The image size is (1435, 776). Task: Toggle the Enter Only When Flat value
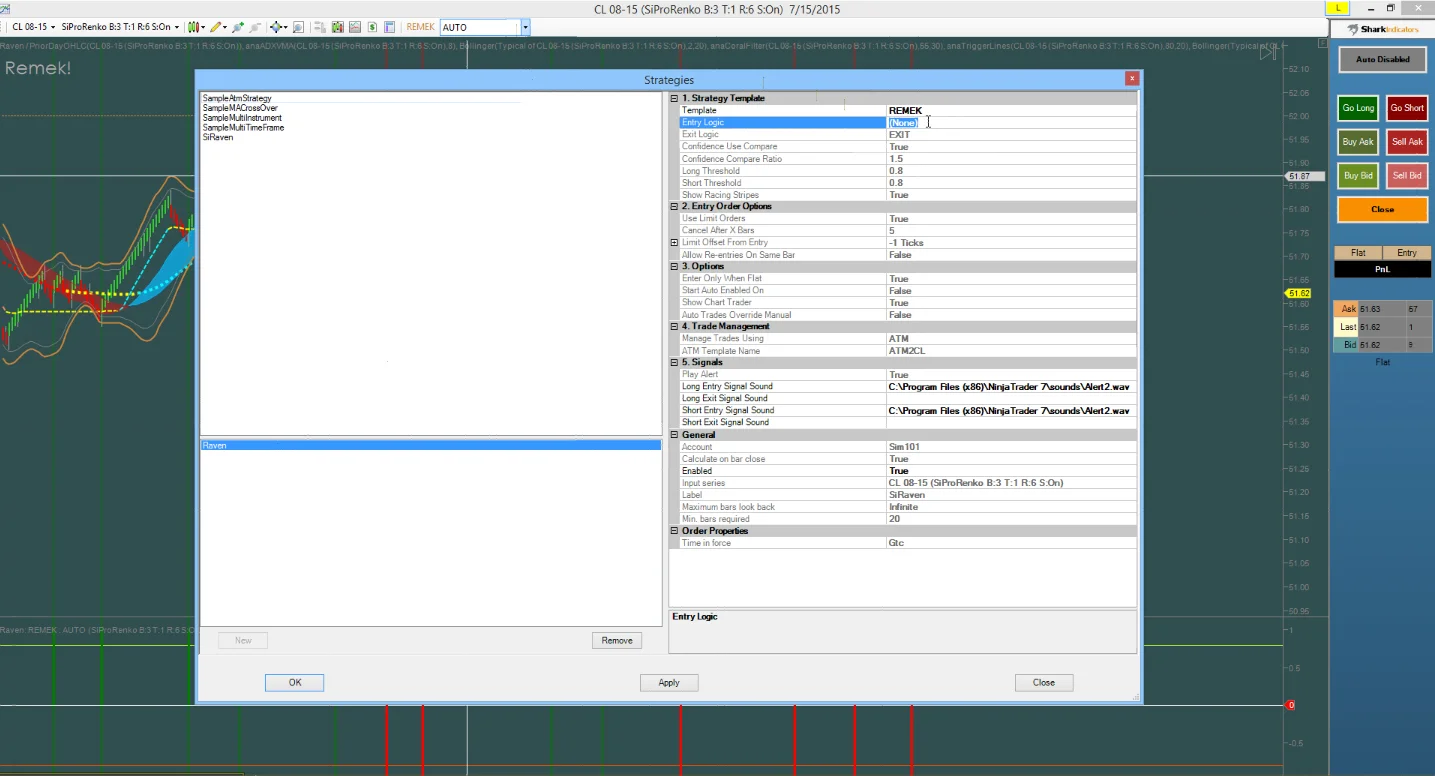coord(1011,278)
